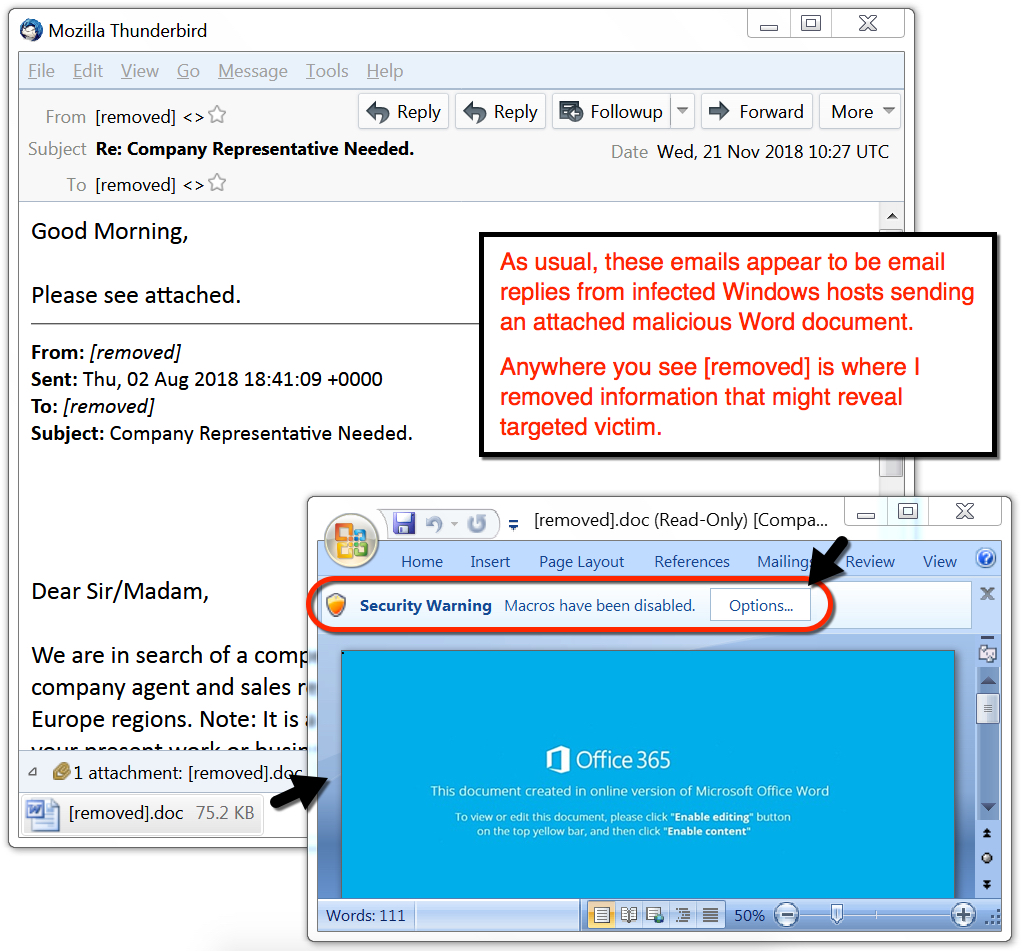This screenshot has height=951, width=1022.
Task: Click the second Reply button beside Followup
Action: coord(500,111)
